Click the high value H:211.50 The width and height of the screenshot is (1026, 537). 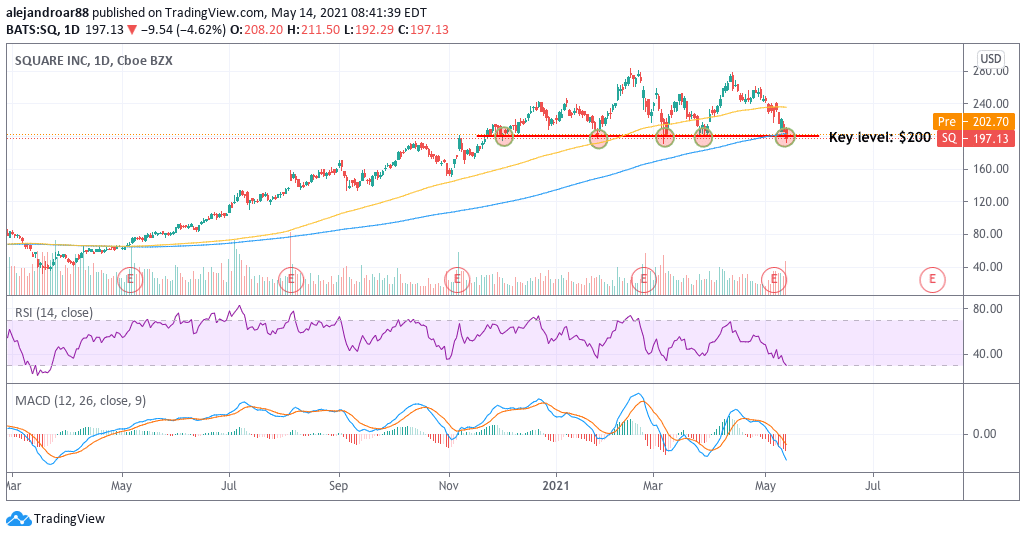coord(313,29)
